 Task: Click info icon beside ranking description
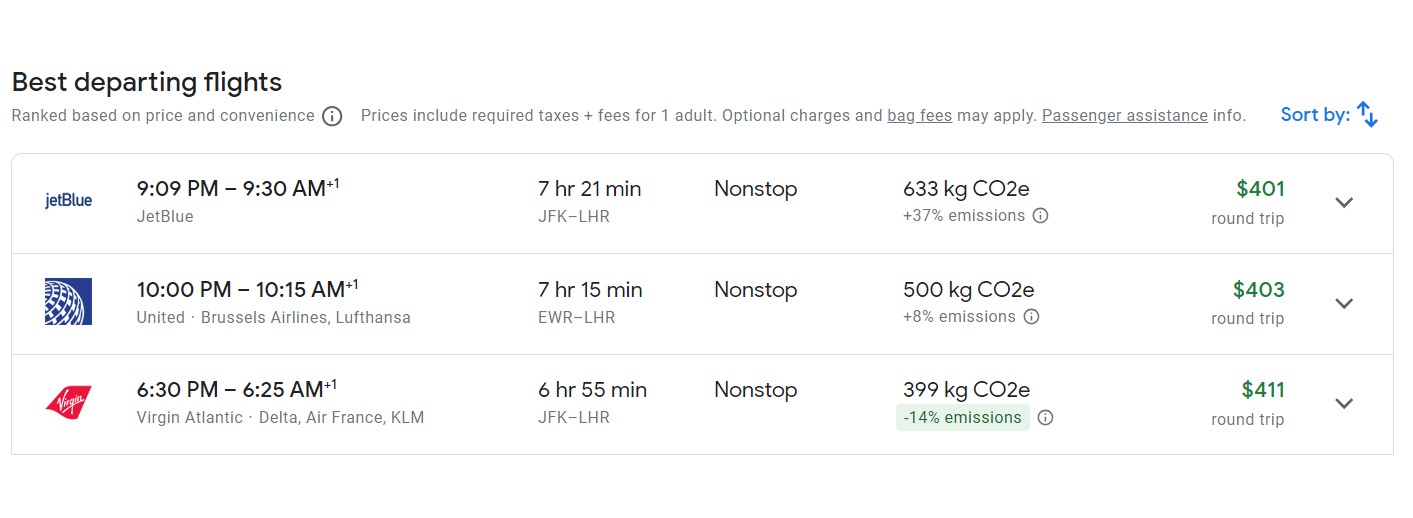click(x=332, y=116)
